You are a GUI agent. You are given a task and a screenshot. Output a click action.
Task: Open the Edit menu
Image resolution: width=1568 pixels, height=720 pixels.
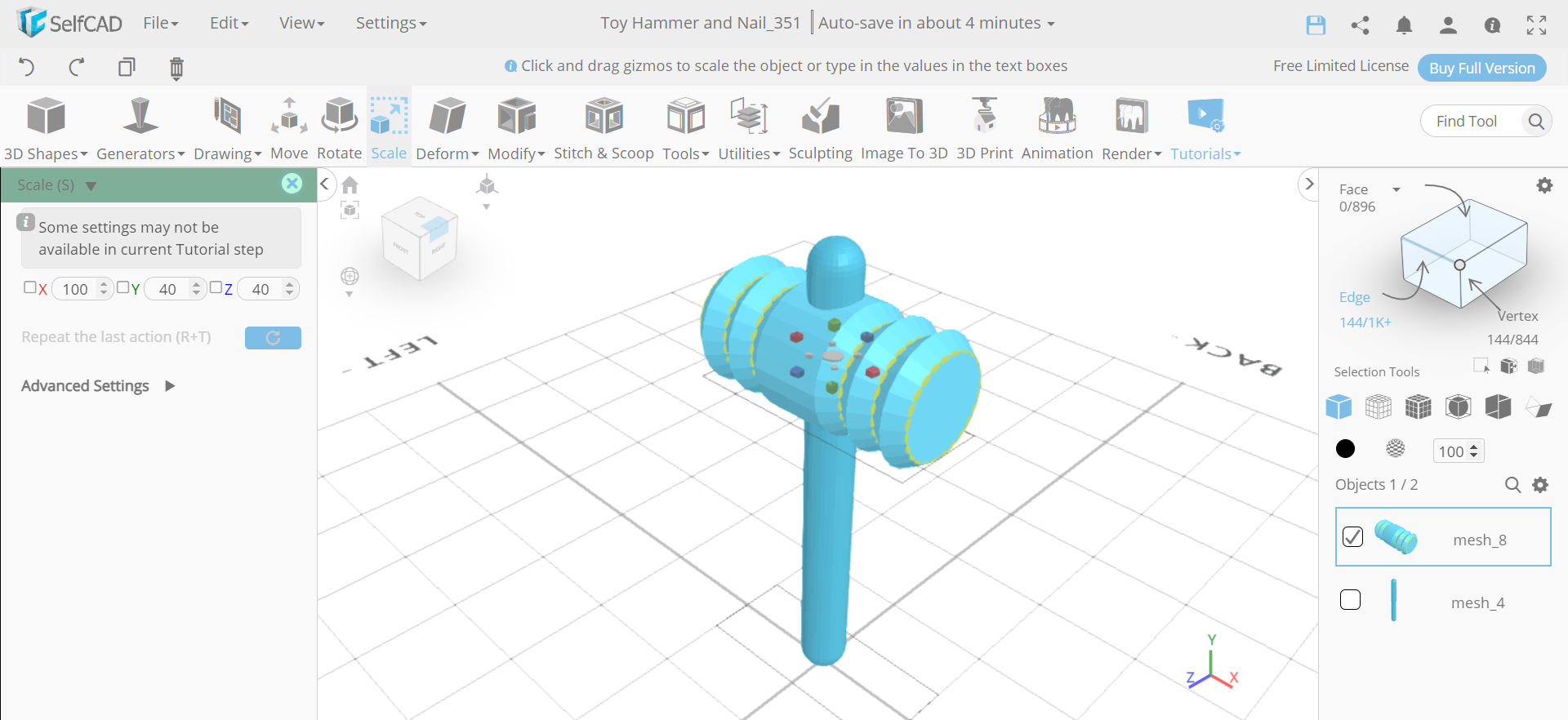point(229,23)
